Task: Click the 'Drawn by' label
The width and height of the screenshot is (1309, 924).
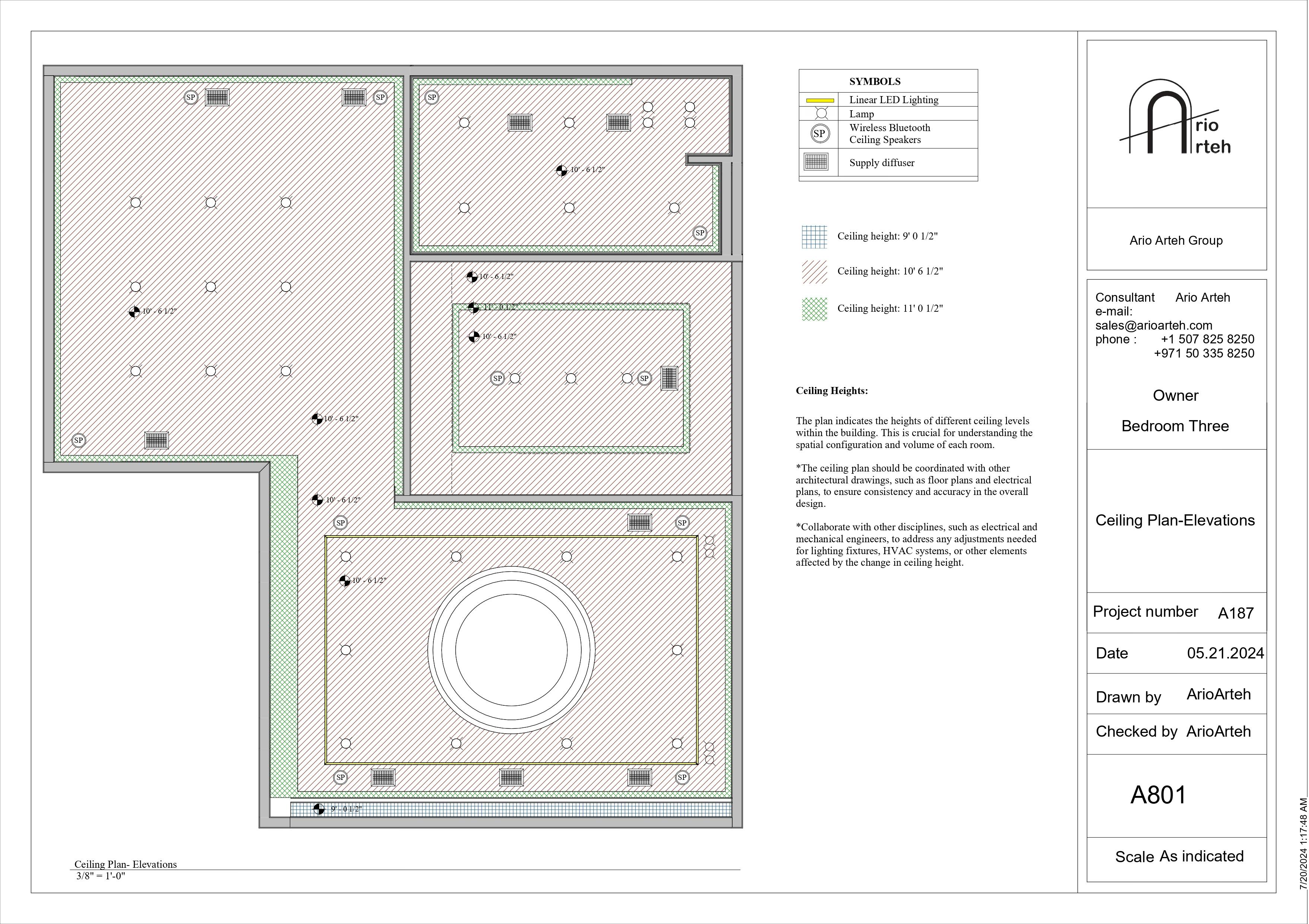Action: 1128,697
